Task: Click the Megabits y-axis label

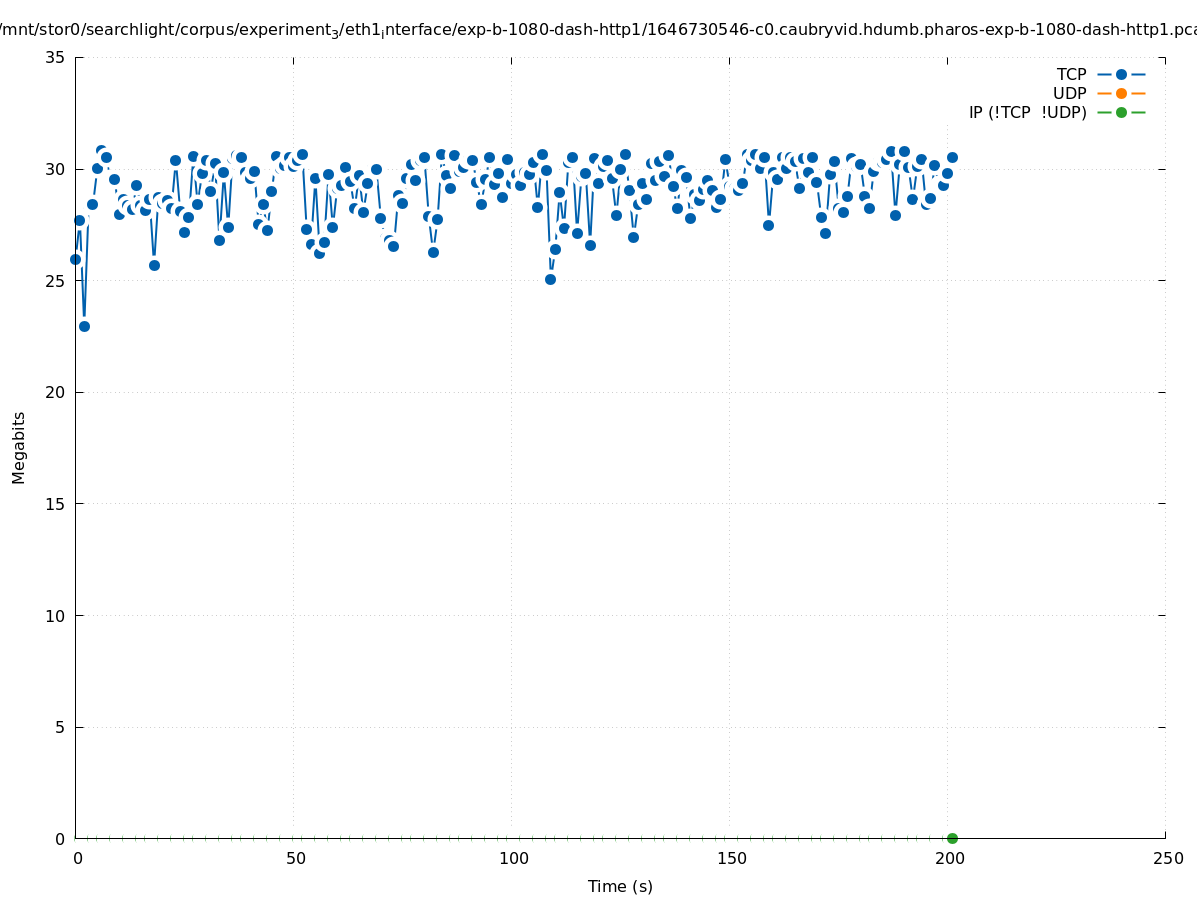Action: tap(19, 447)
